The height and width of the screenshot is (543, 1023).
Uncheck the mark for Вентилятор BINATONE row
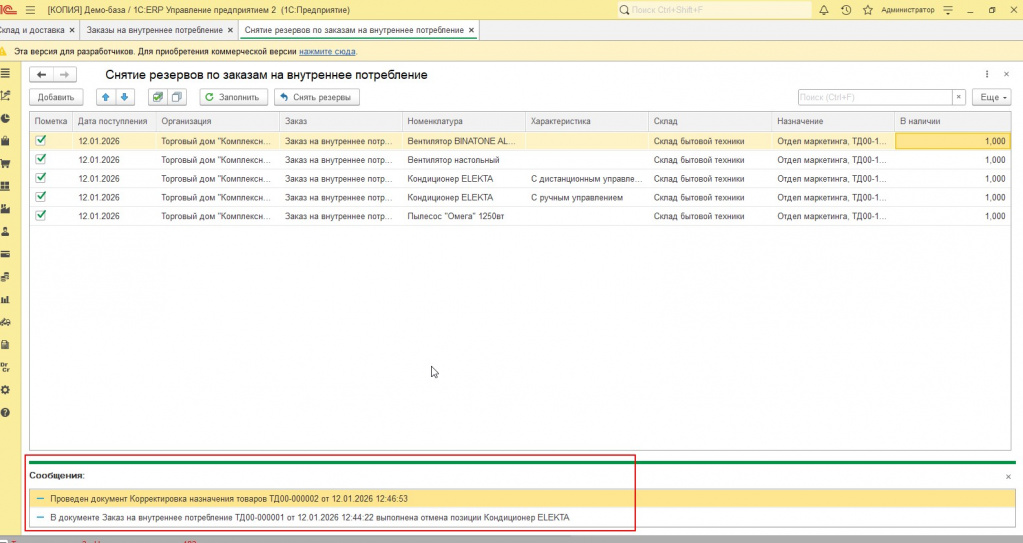41,141
